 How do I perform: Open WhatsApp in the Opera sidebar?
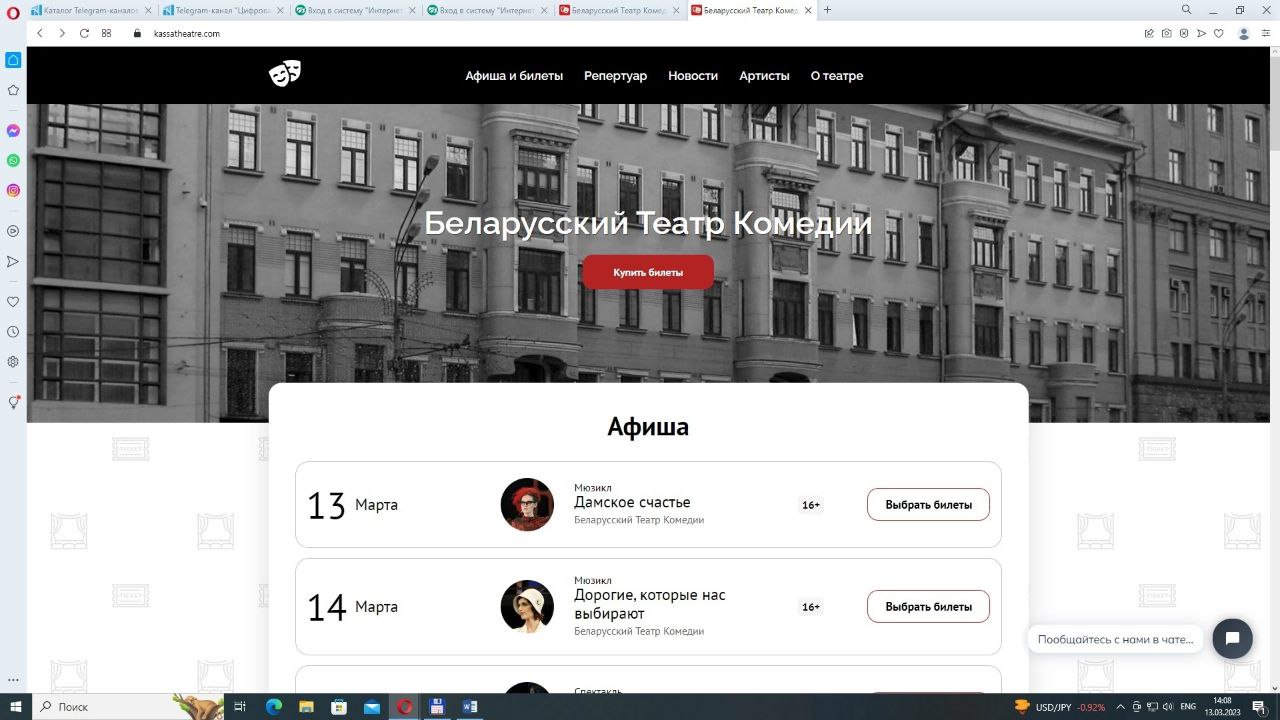tap(13, 160)
